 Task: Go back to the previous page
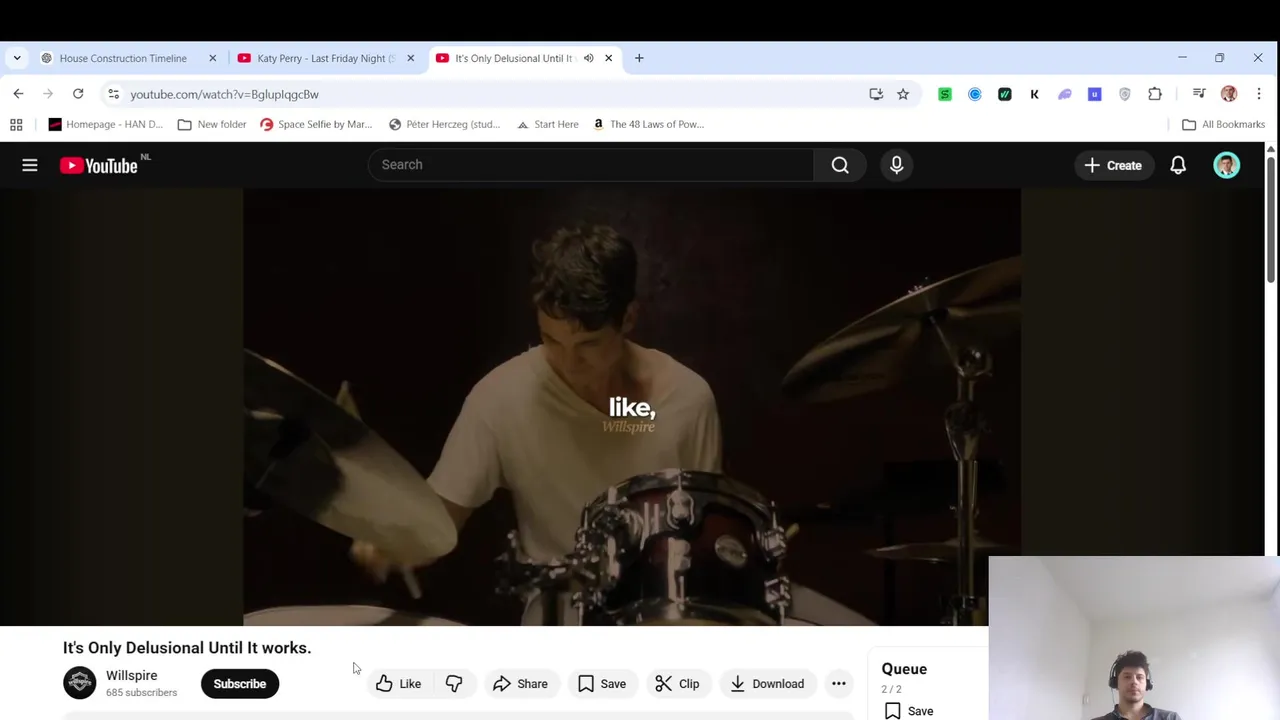click(x=18, y=94)
